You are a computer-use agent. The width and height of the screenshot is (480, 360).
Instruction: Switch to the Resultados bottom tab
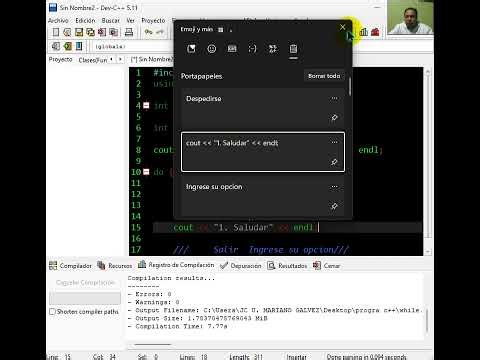[287, 266]
